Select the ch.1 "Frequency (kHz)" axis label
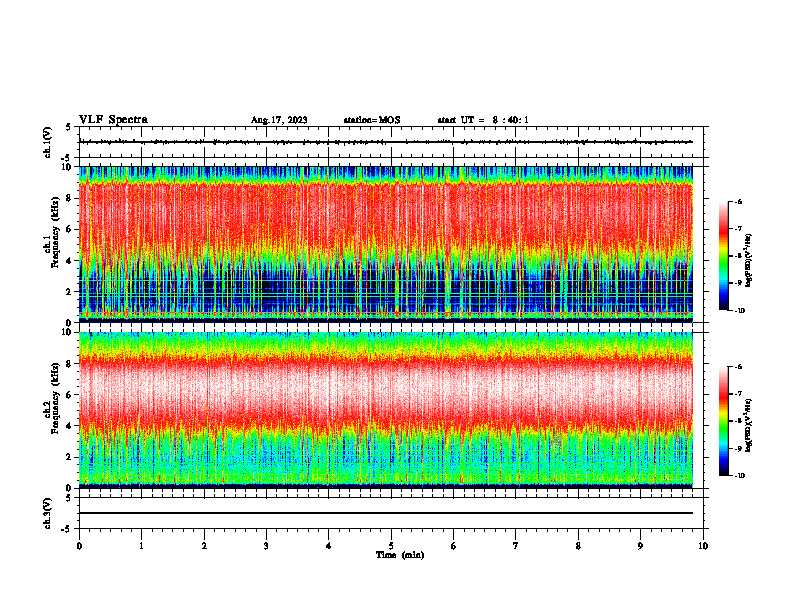 [55, 233]
